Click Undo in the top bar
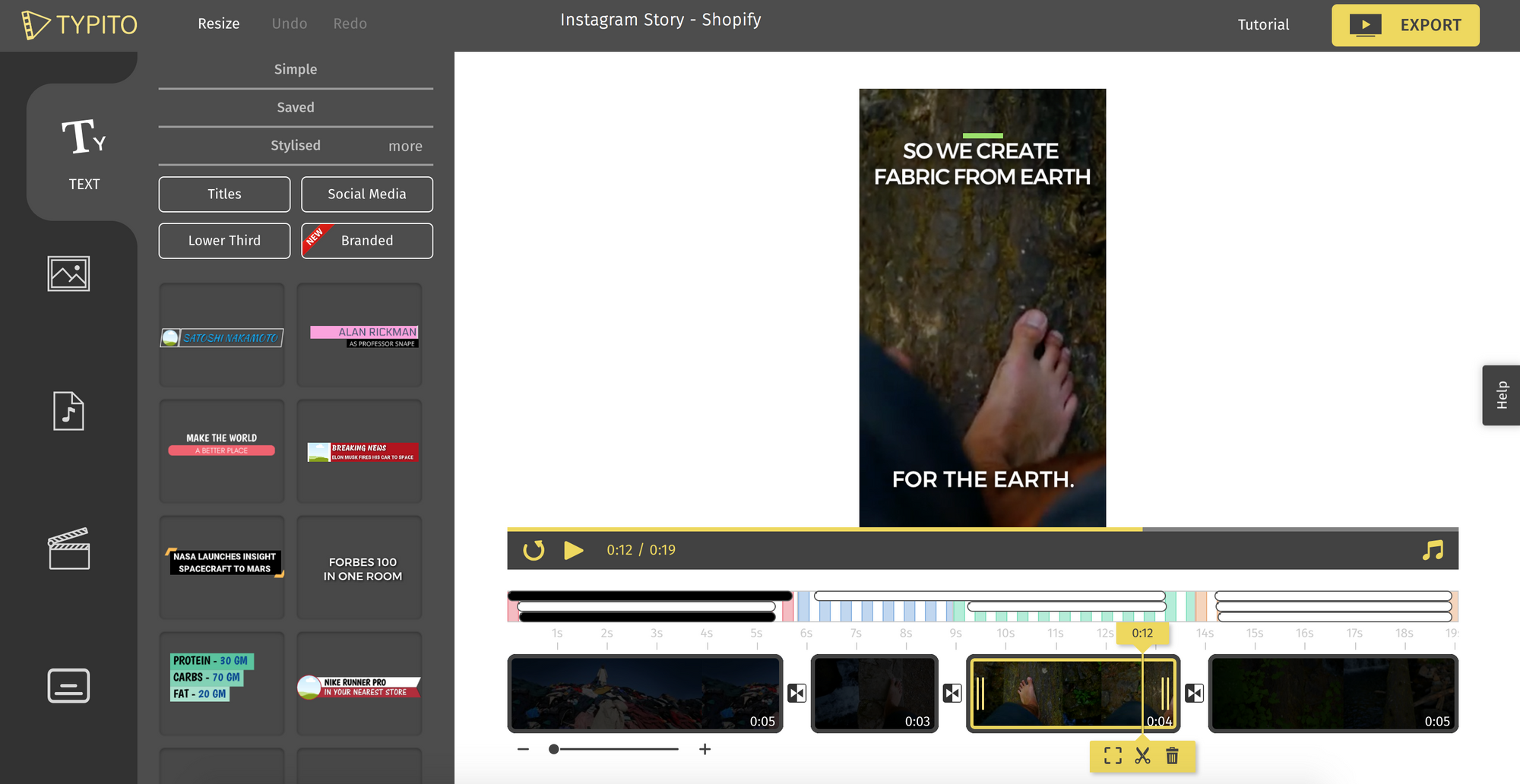The image size is (1520, 784). pos(290,24)
